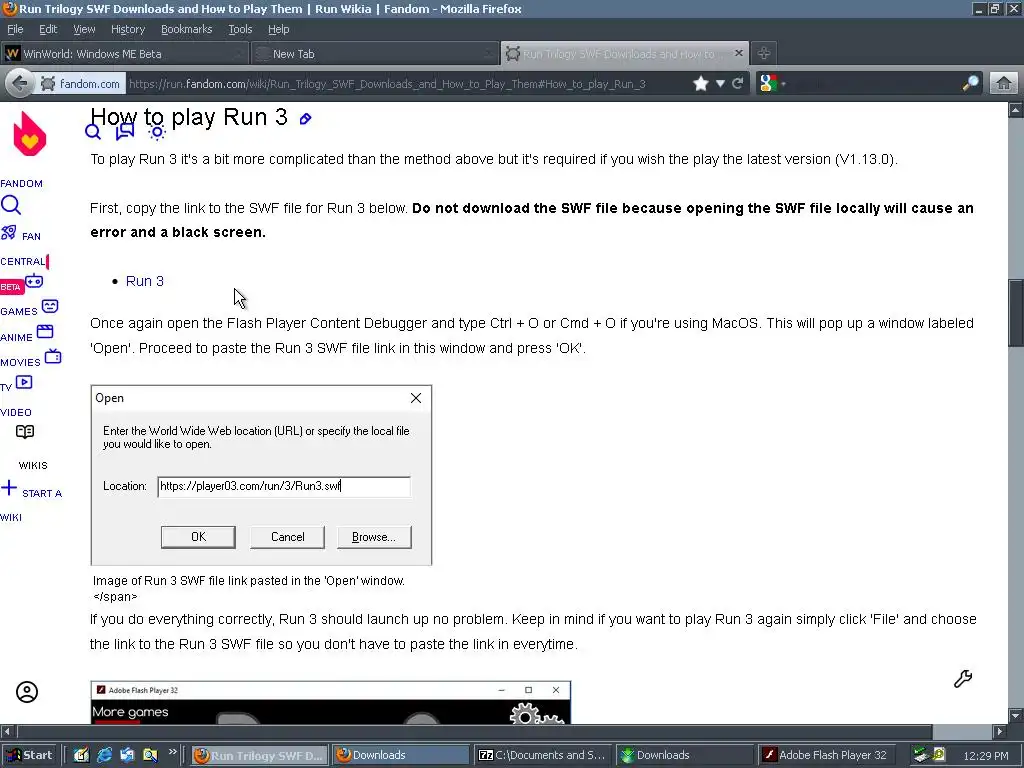This screenshot has width=1024, height=768.
Task: Click the horizontal scrollbar right arrow
Action: point(1000,731)
